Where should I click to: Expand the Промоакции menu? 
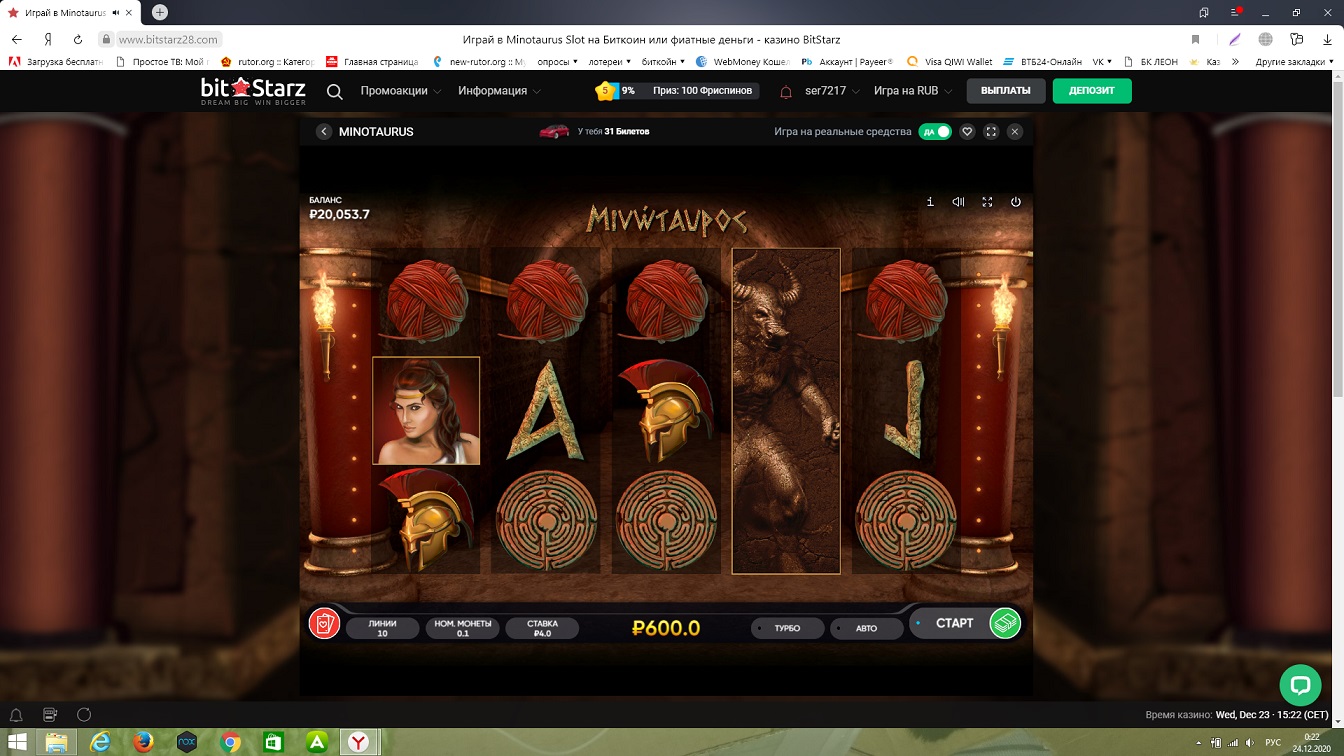click(x=401, y=91)
